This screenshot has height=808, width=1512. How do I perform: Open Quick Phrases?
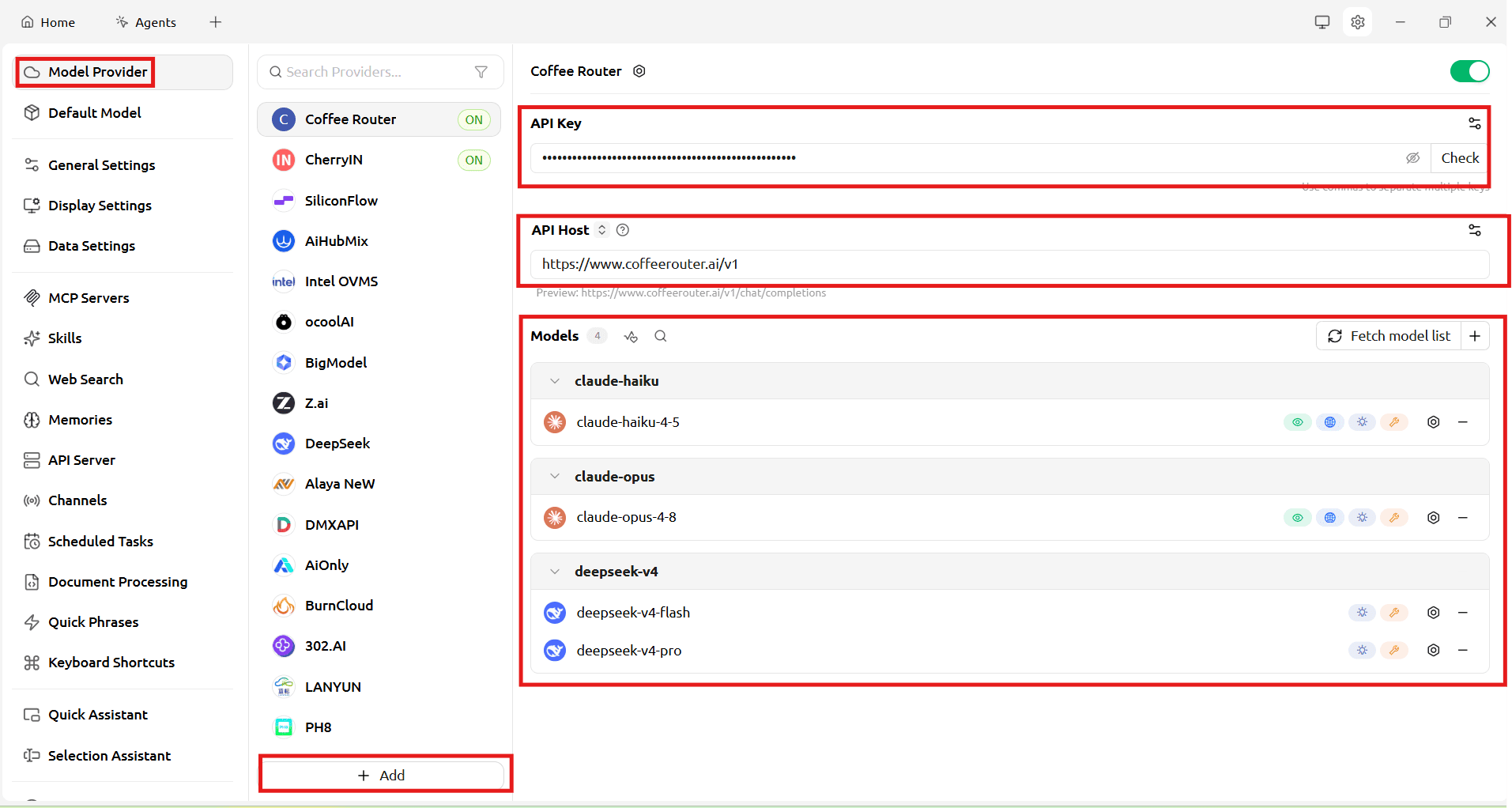(124, 622)
